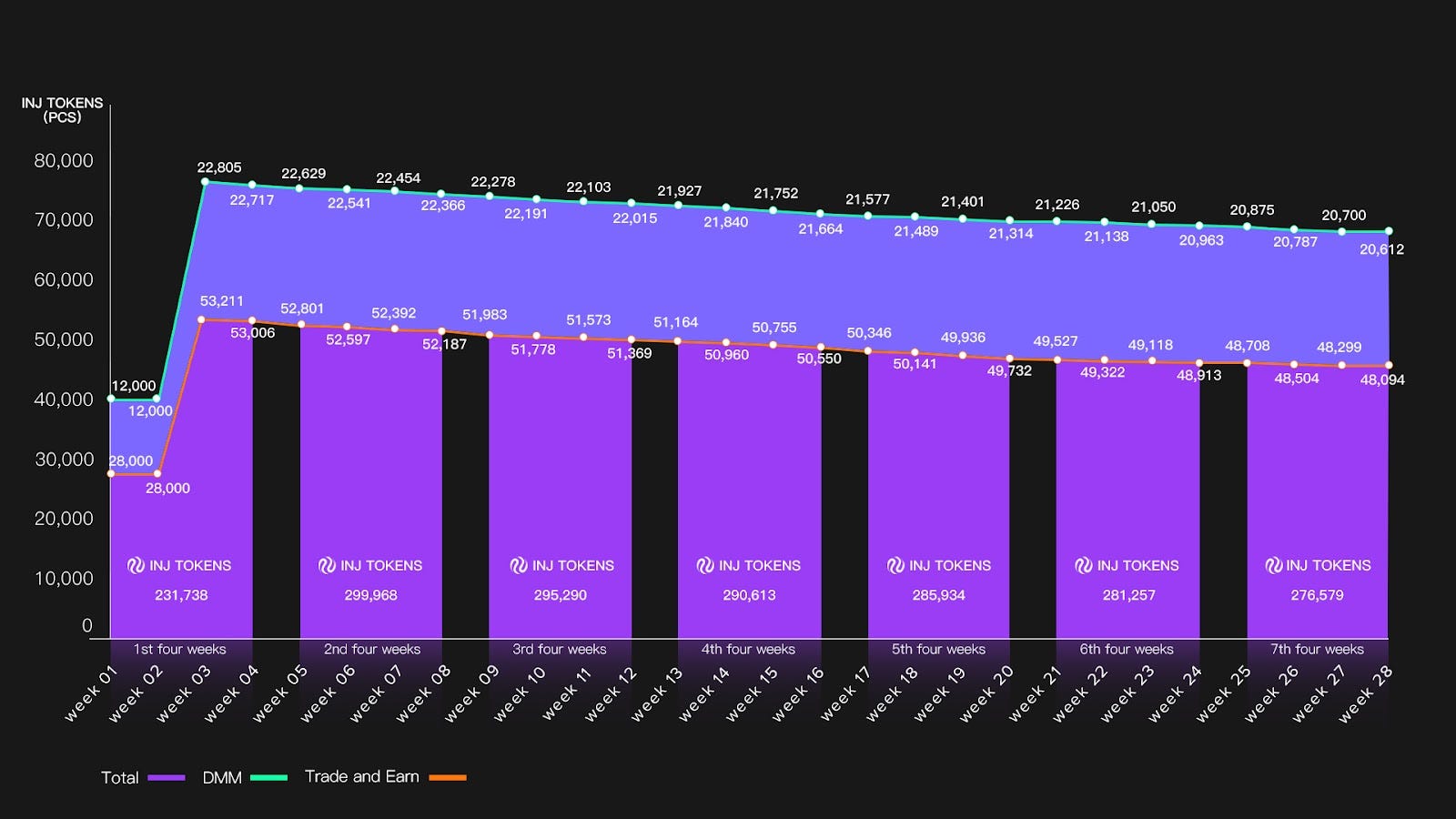Click the last DMM data point above 20,612
The image size is (1456, 819).
[1389, 231]
